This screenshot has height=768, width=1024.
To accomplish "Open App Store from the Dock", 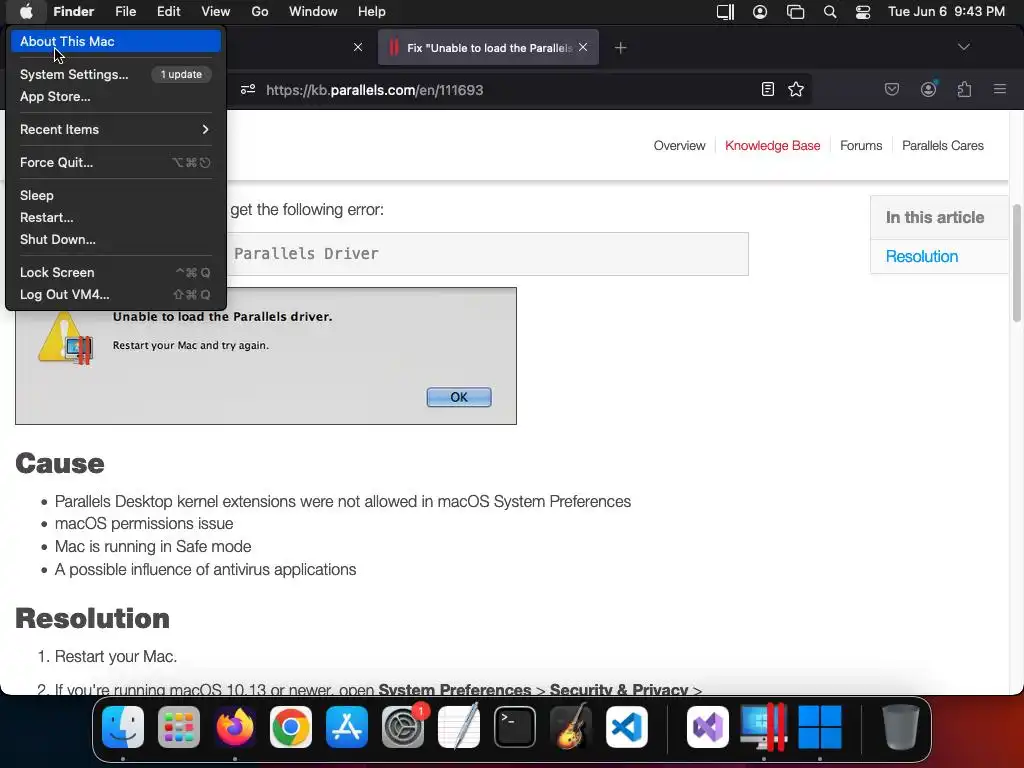I will click(x=347, y=727).
